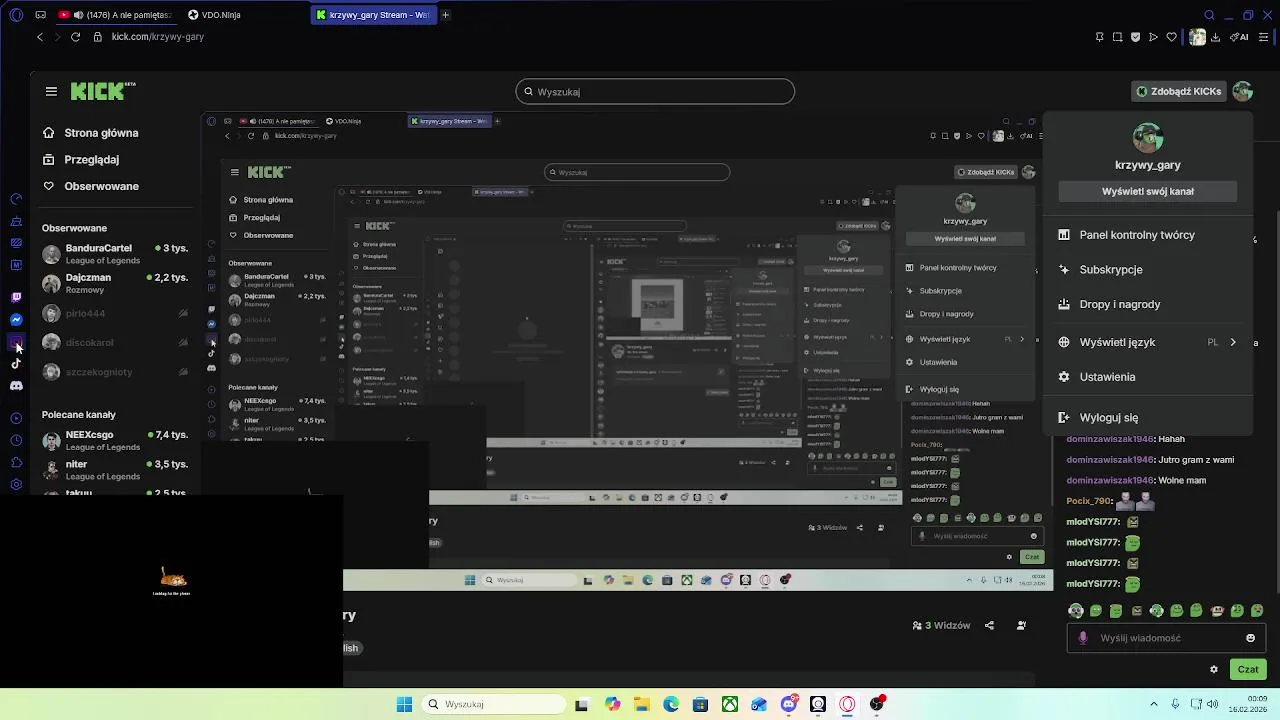The image size is (1280, 720).
Task: Open Obserwowane in sidebar
Action: click(x=90, y=186)
